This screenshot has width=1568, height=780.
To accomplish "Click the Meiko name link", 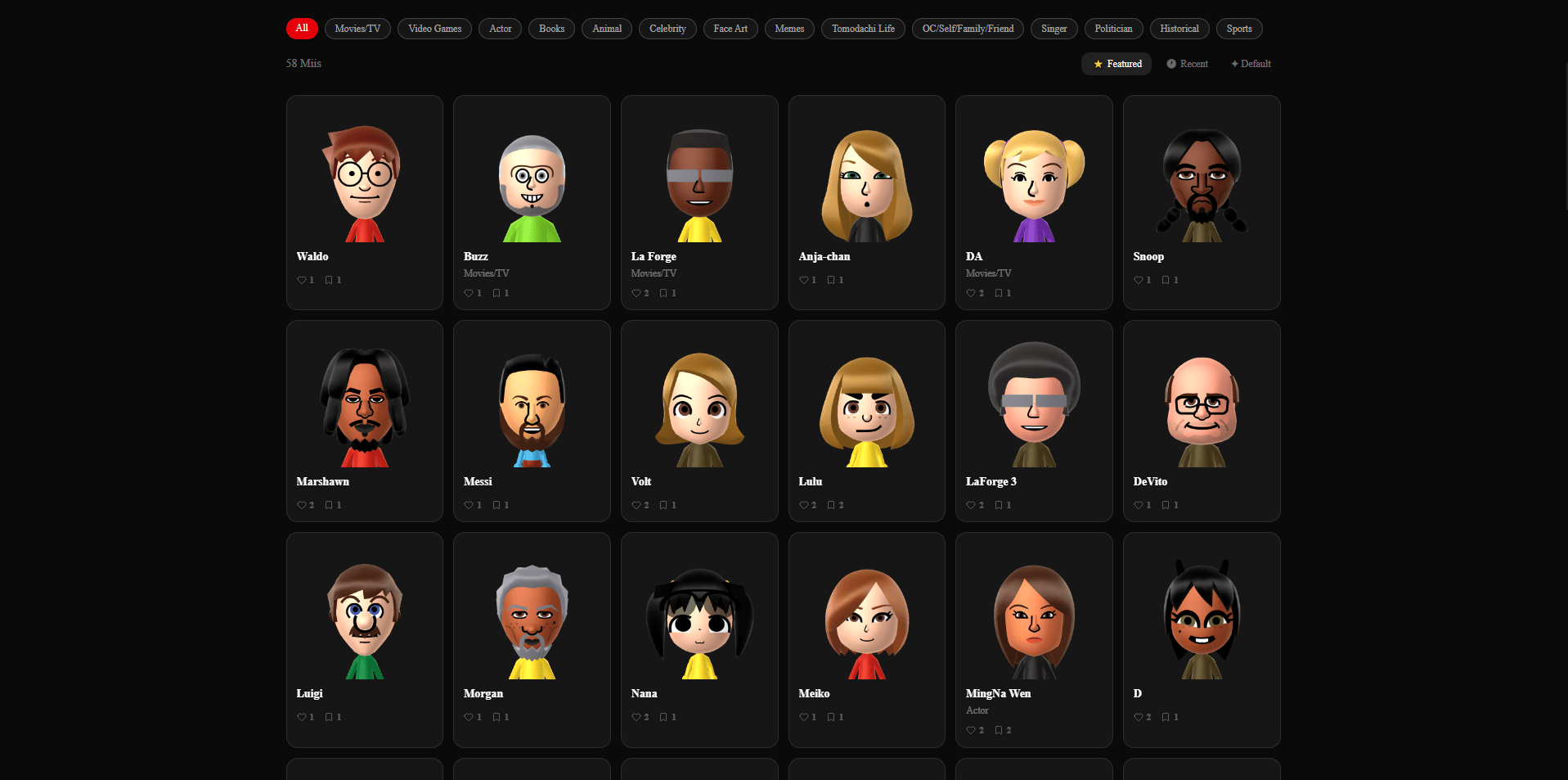I will pyautogui.click(x=814, y=693).
